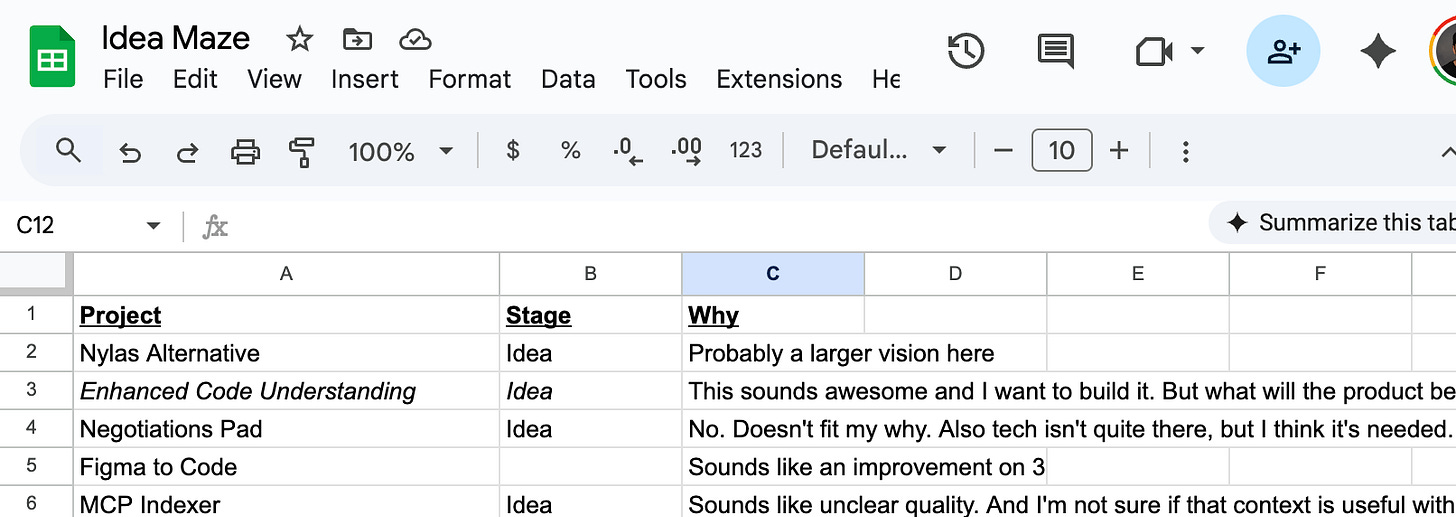Select column A header
This screenshot has height=517, width=1456.
[x=286, y=273]
